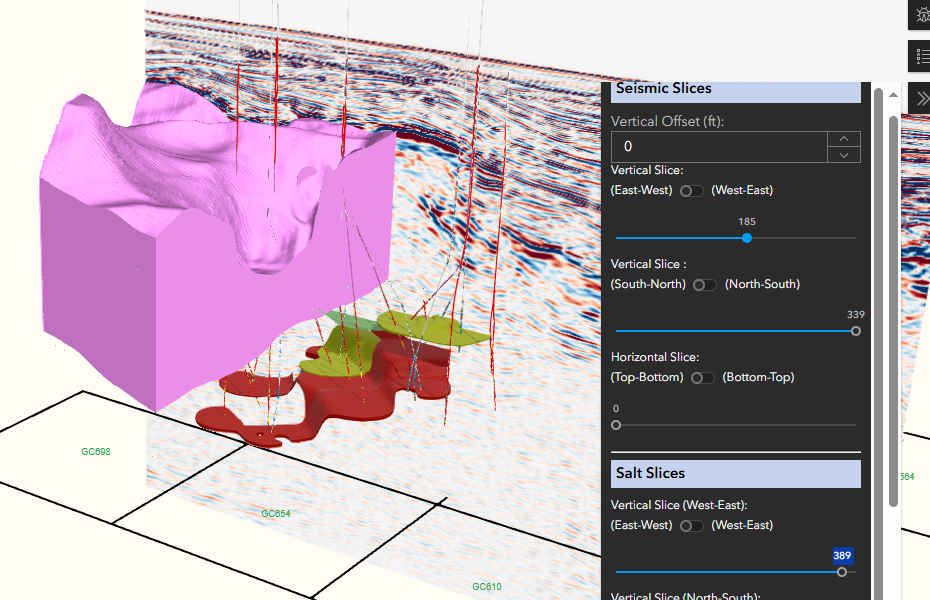Click the vertical slice slider handle at 185
This screenshot has width=930, height=600.
pyautogui.click(x=746, y=238)
